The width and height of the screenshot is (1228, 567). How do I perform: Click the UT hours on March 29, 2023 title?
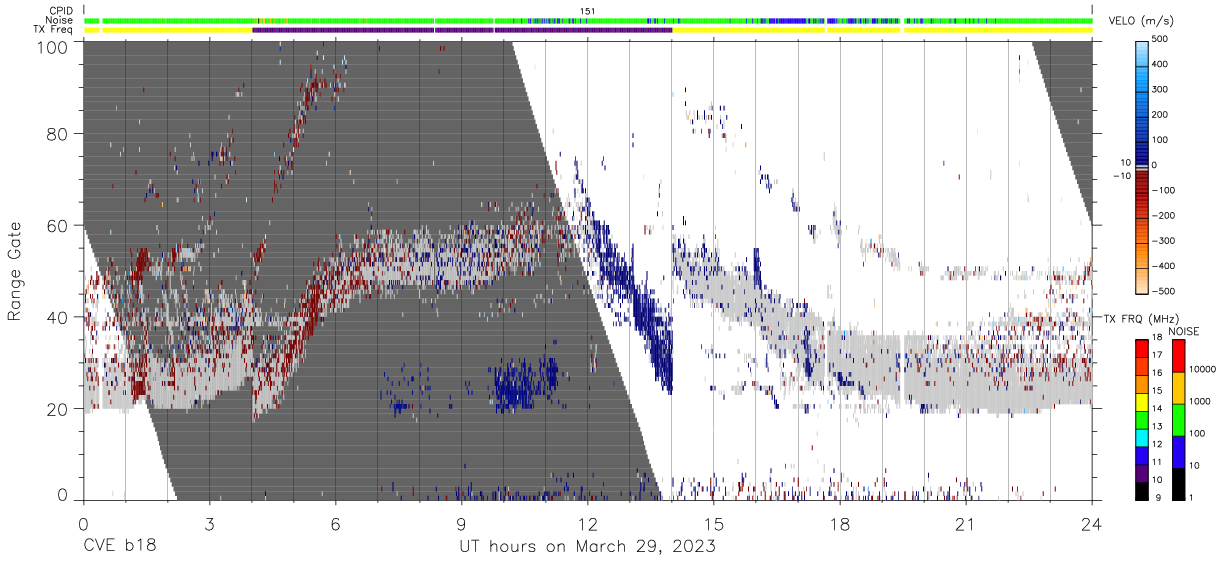click(587, 547)
